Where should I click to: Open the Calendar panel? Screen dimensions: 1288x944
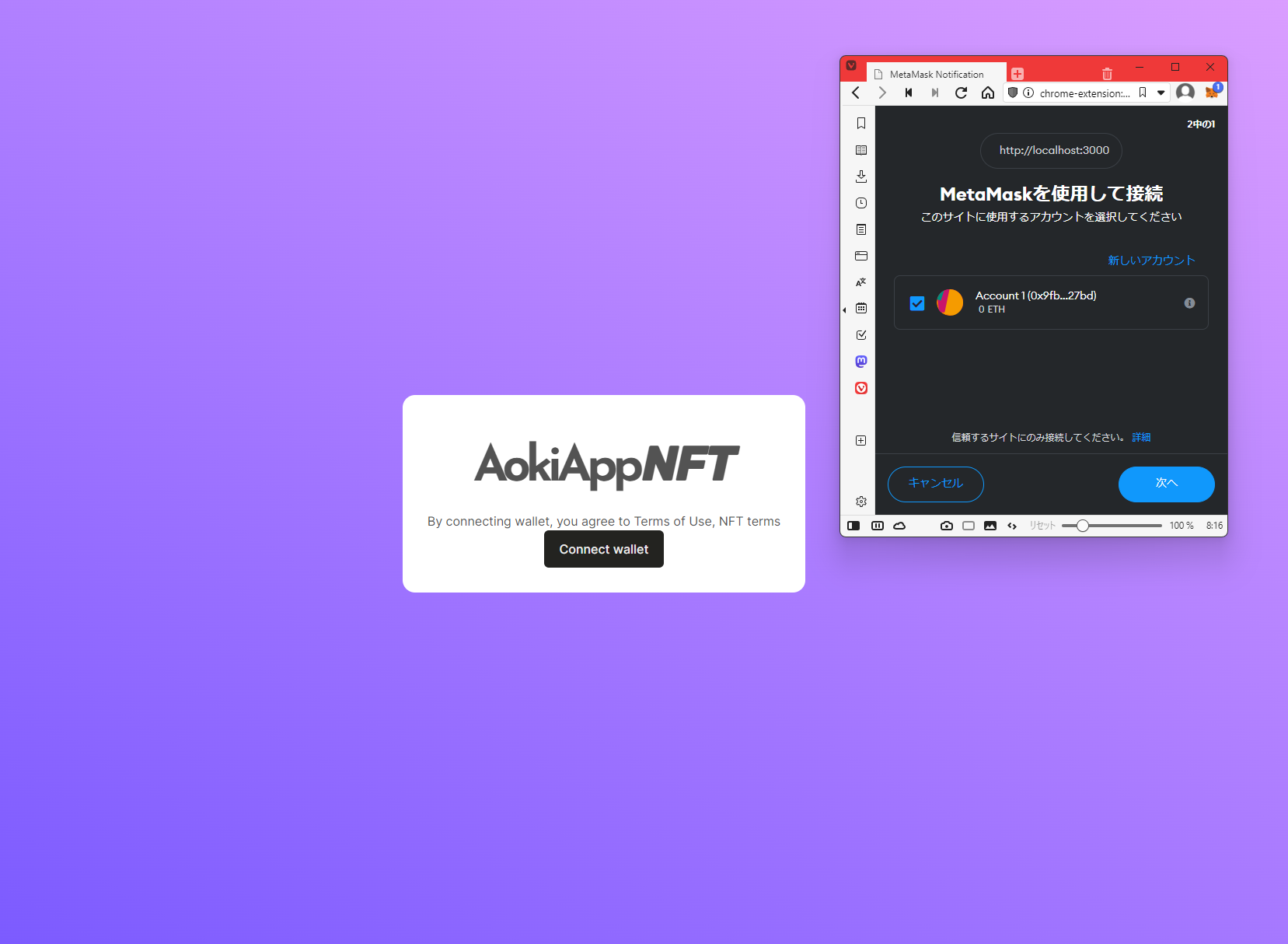click(861, 309)
